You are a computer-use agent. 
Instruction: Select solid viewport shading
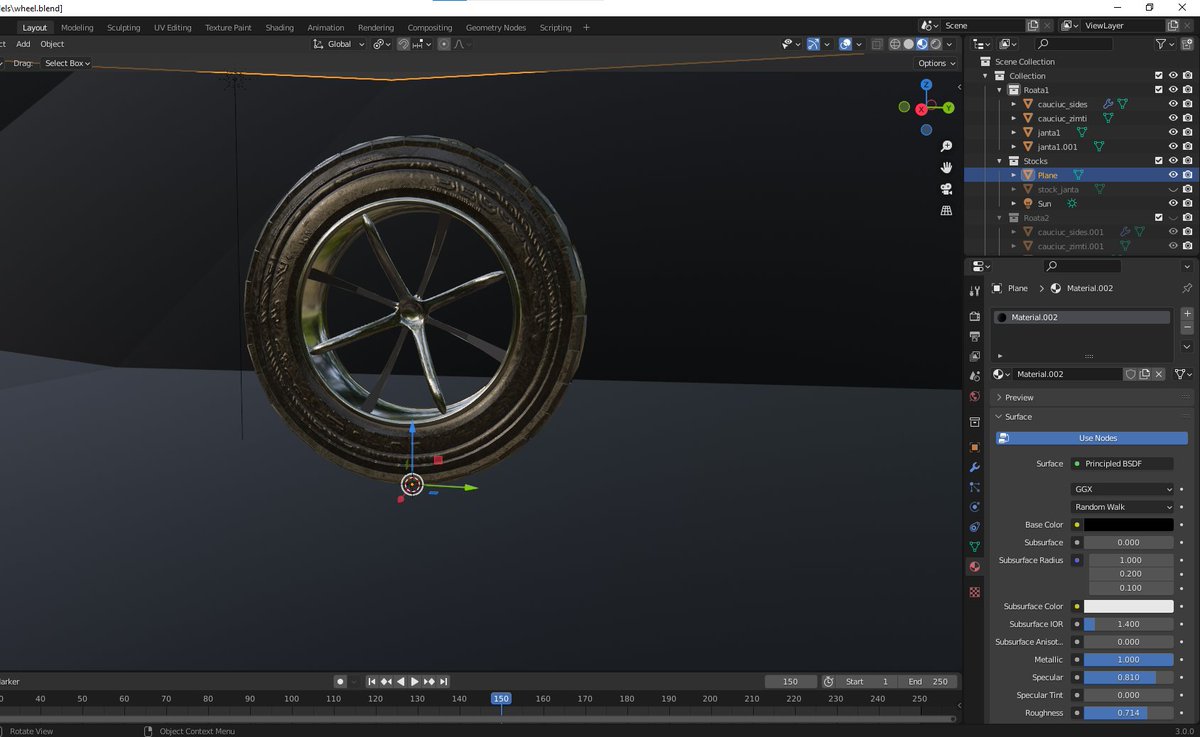(x=909, y=44)
